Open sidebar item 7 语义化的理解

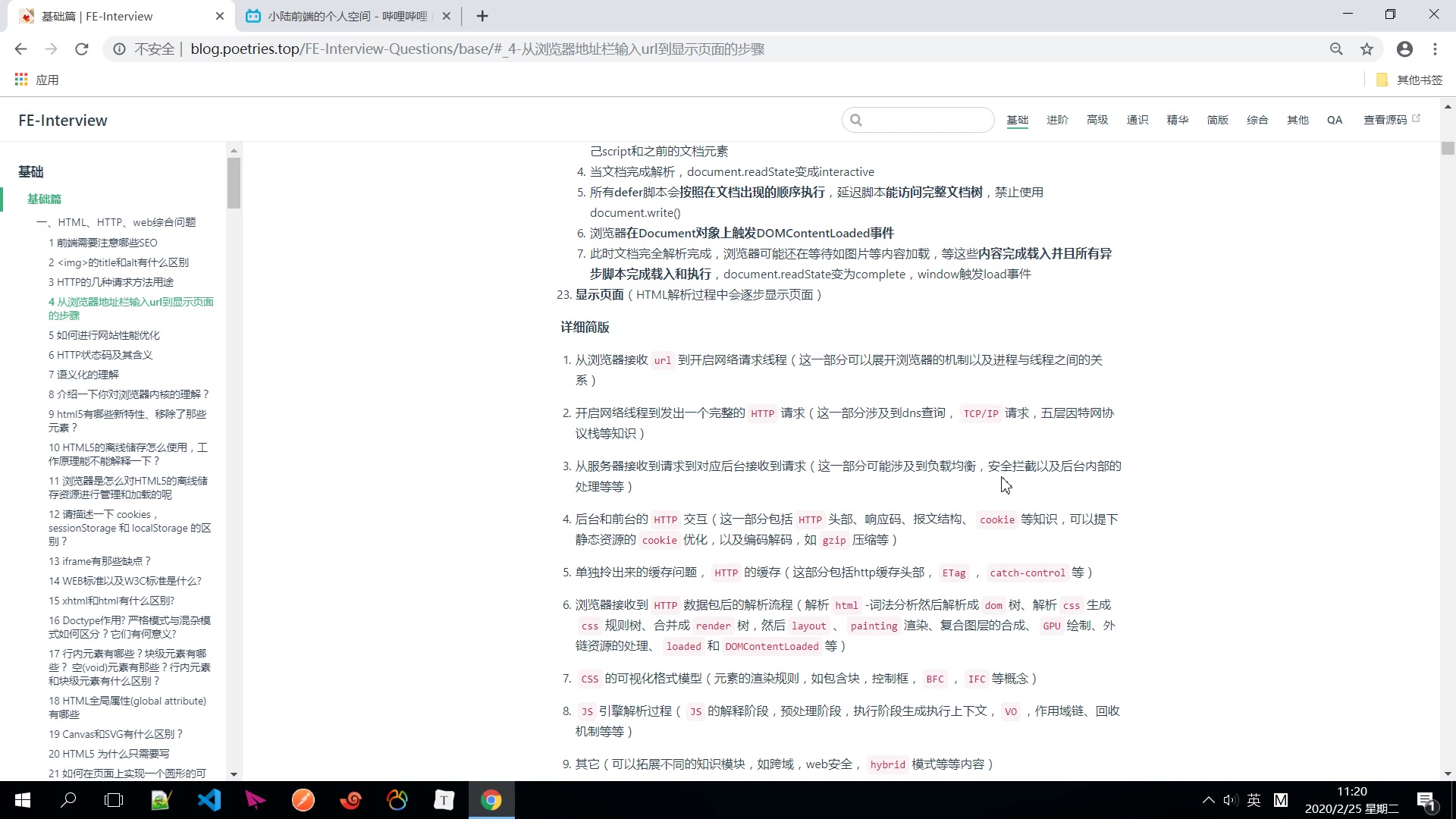pyautogui.click(x=83, y=375)
